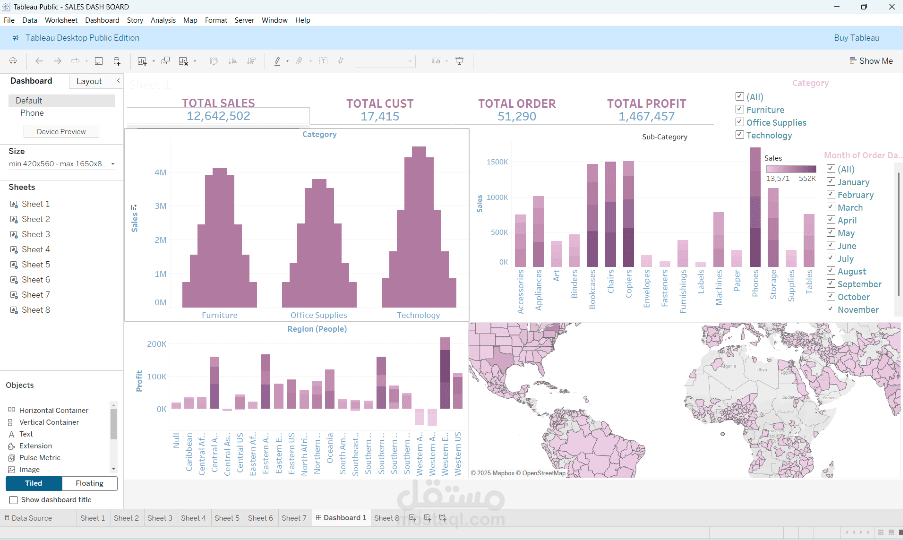Click Objects list scroll-down arrow
This screenshot has height=540, width=903.
(x=113, y=469)
